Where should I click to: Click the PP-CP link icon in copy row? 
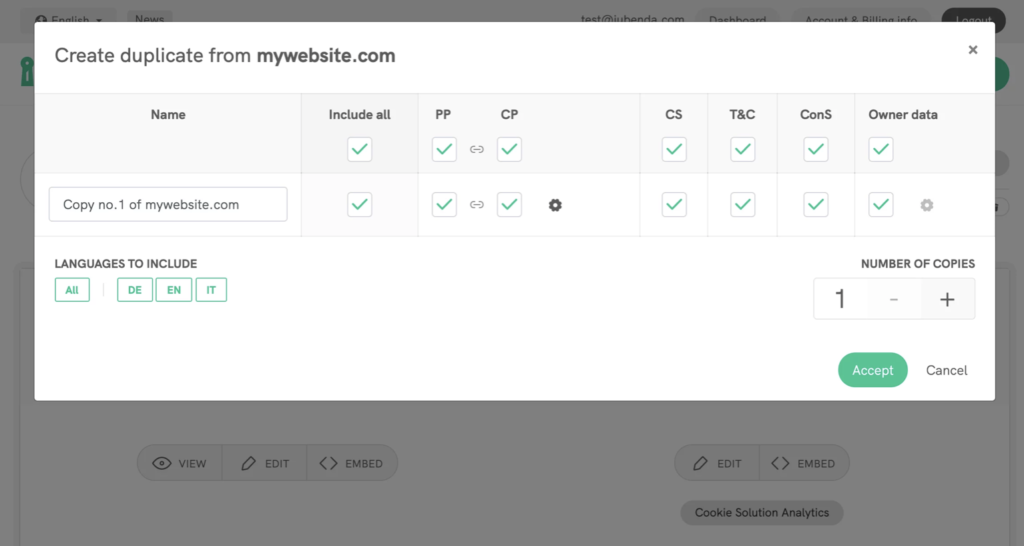477,205
